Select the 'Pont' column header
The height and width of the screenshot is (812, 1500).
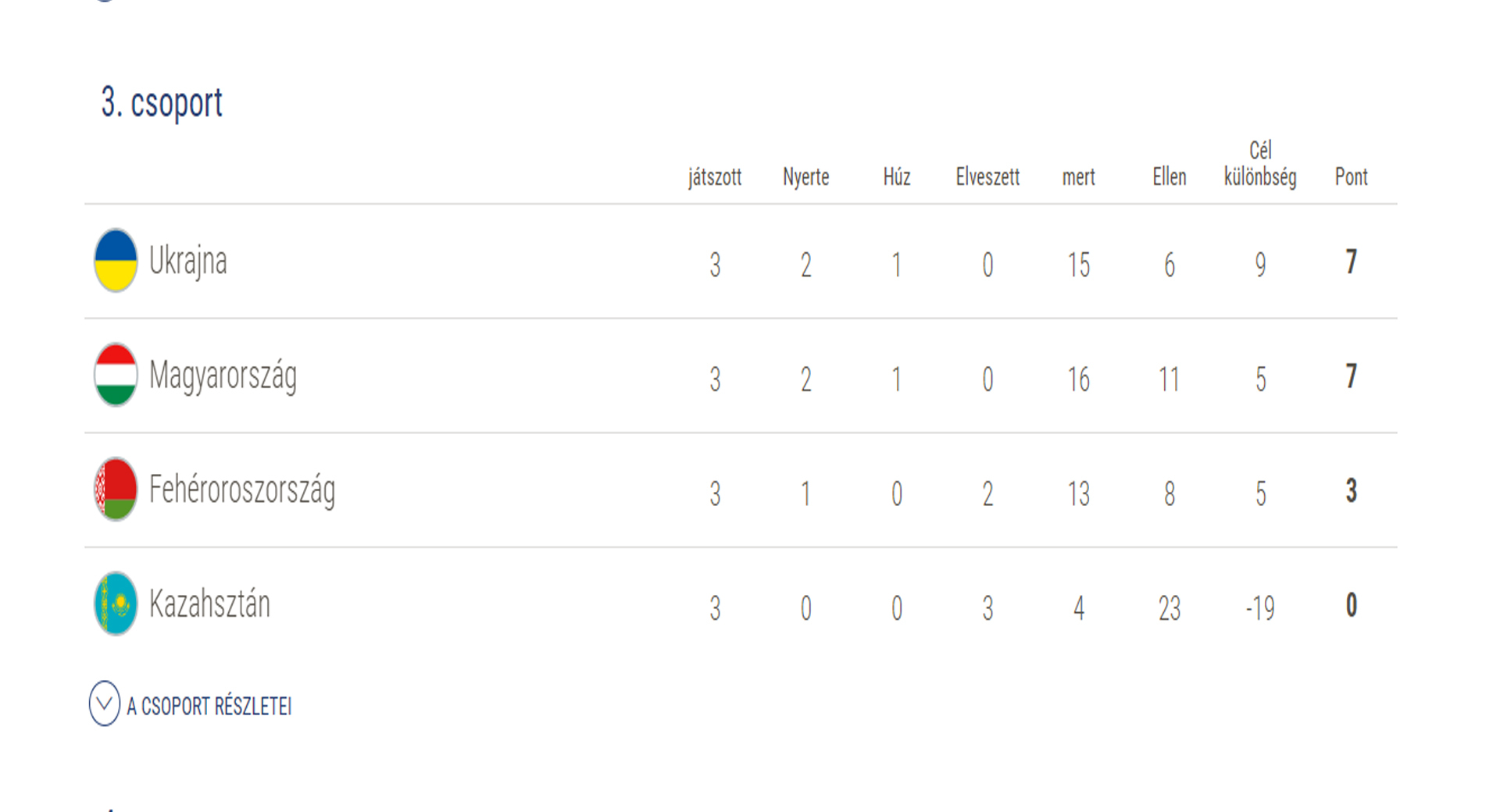1351,177
